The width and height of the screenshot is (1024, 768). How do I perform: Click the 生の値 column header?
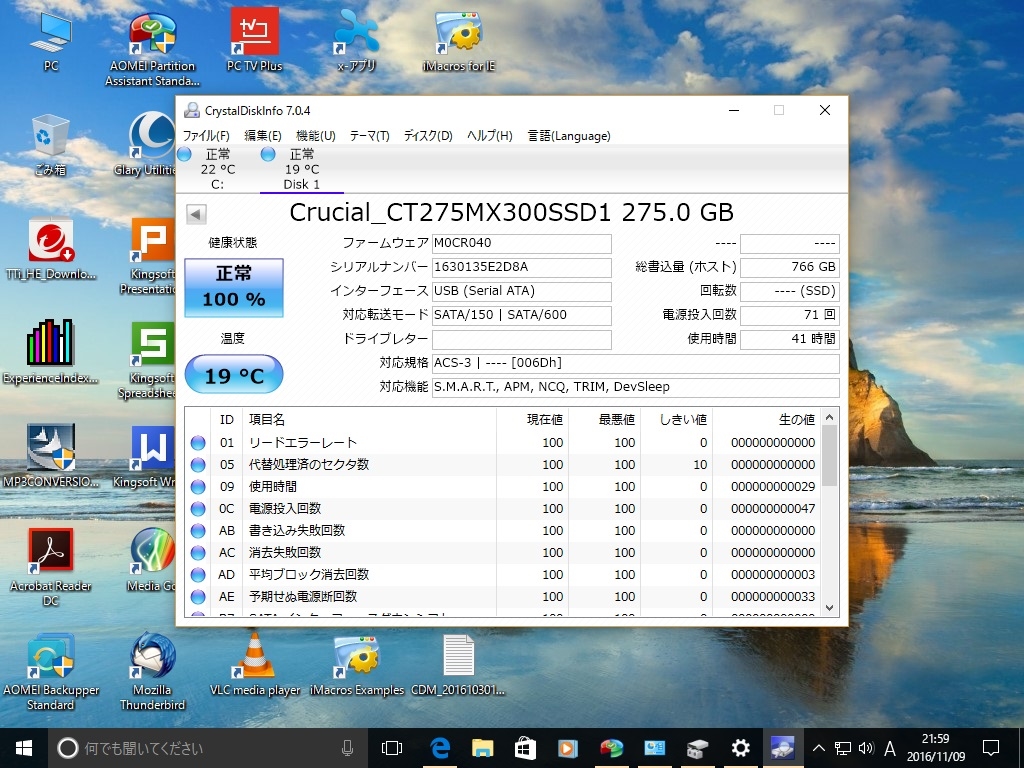(767, 419)
